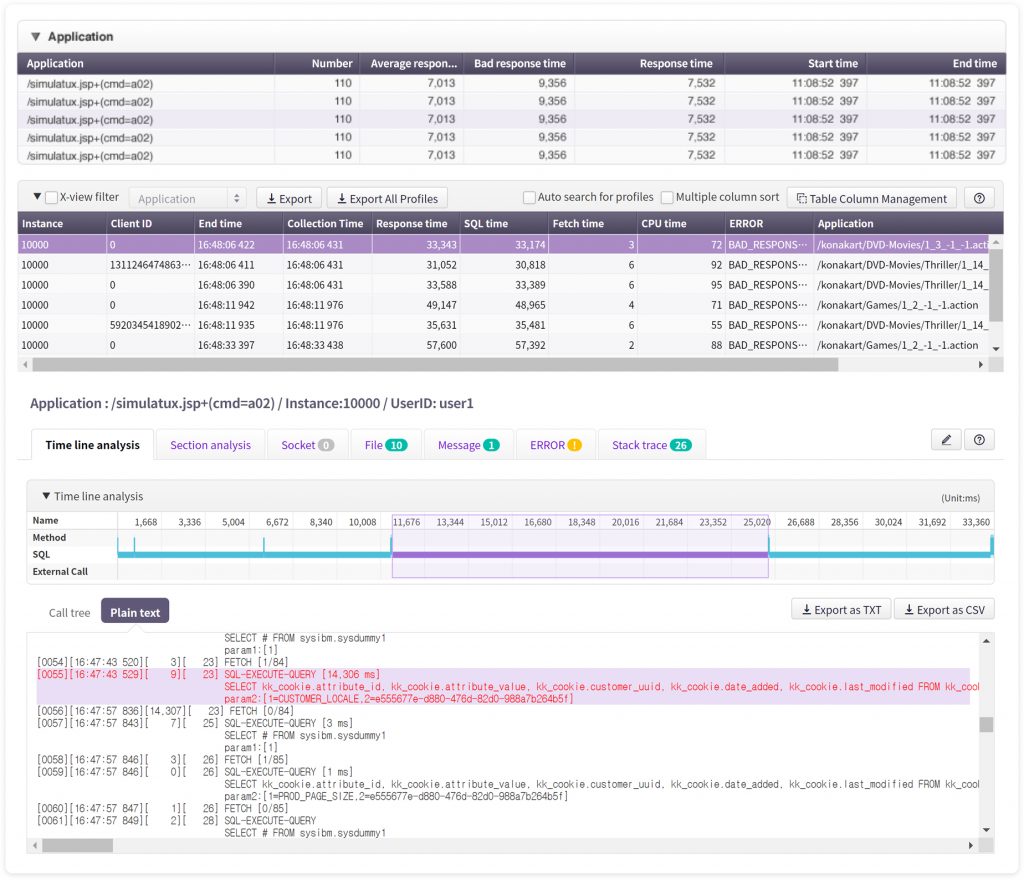Screen dimensions: 1024x880
Task: Select log line [0056] FETCH [0/84]
Action: [165, 711]
